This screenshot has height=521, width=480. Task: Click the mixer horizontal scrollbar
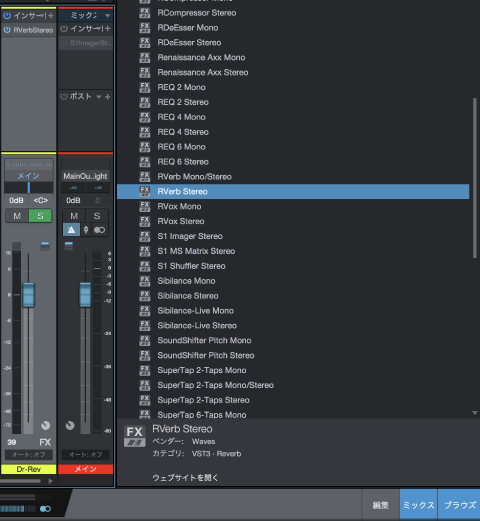tap(21, 481)
